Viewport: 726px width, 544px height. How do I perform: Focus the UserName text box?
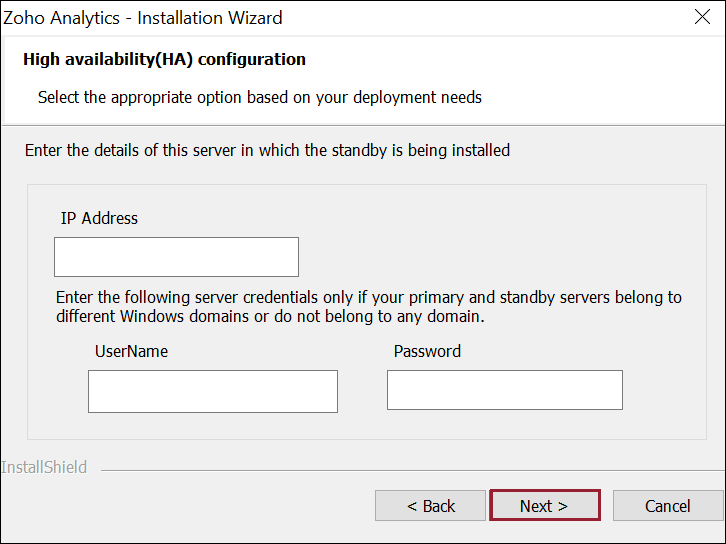click(212, 391)
